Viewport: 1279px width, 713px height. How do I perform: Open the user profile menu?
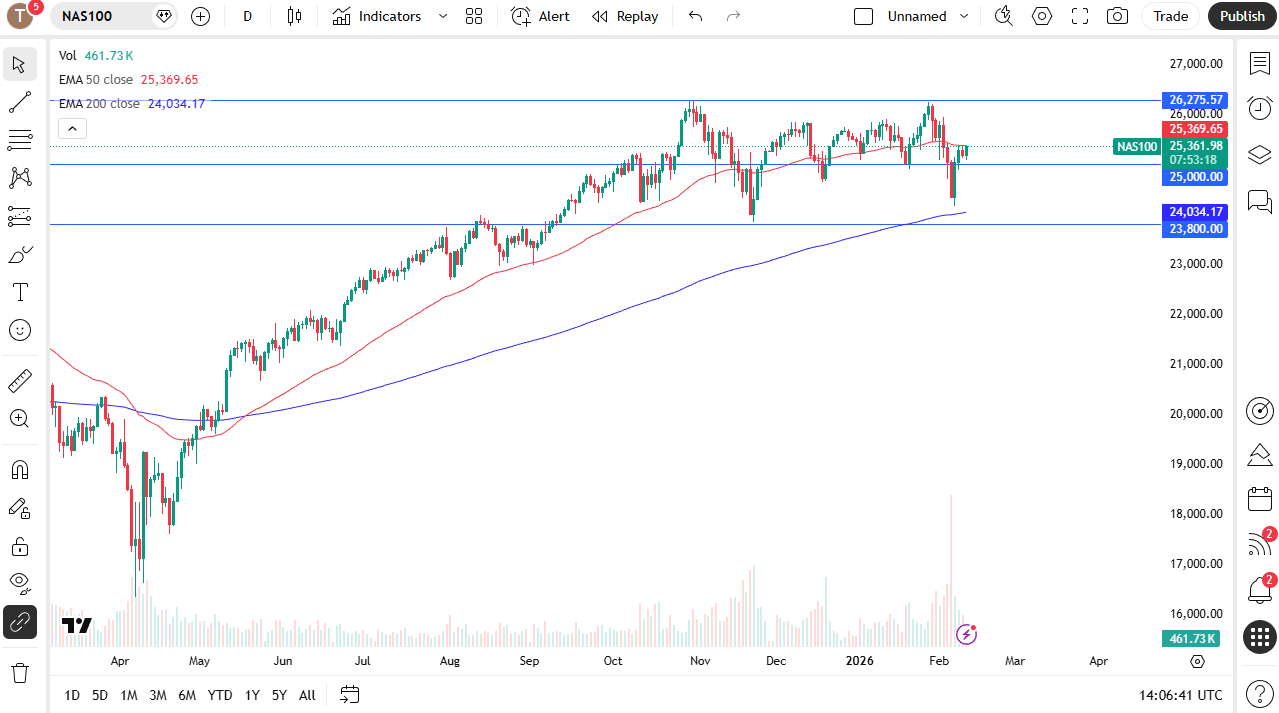tap(21, 16)
